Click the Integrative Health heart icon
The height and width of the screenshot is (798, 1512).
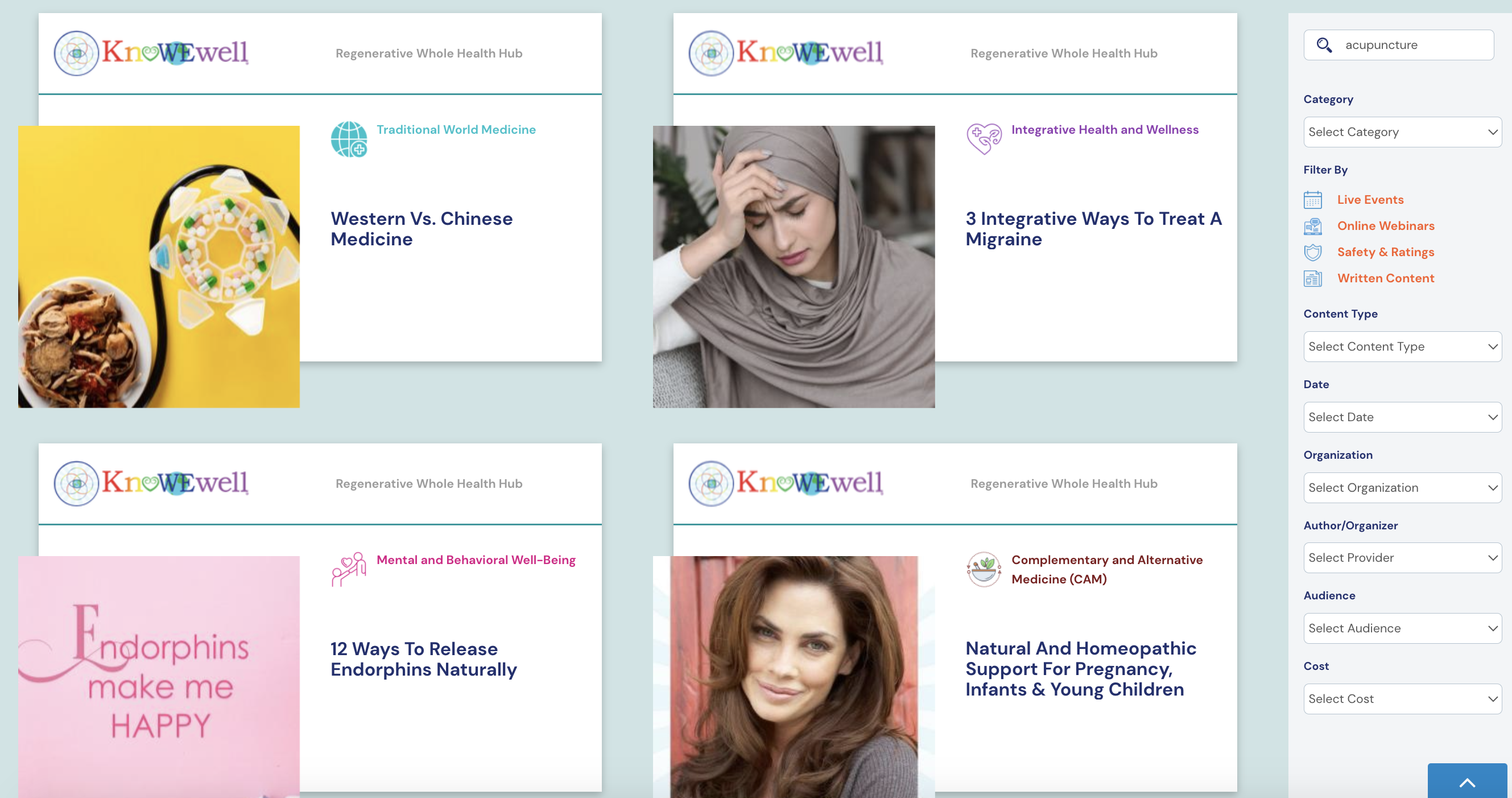[984, 138]
